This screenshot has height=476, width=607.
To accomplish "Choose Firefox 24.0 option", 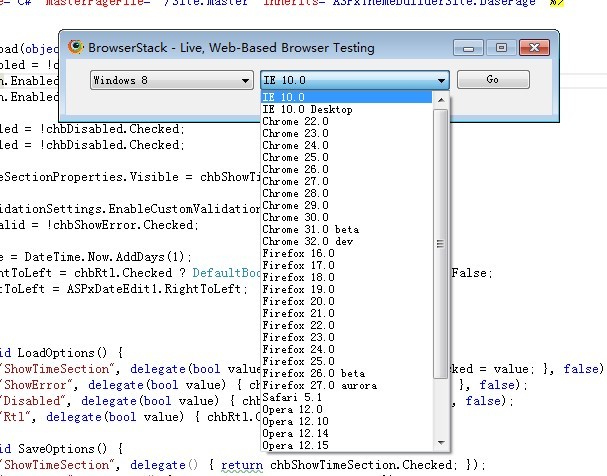I will 346,349.
